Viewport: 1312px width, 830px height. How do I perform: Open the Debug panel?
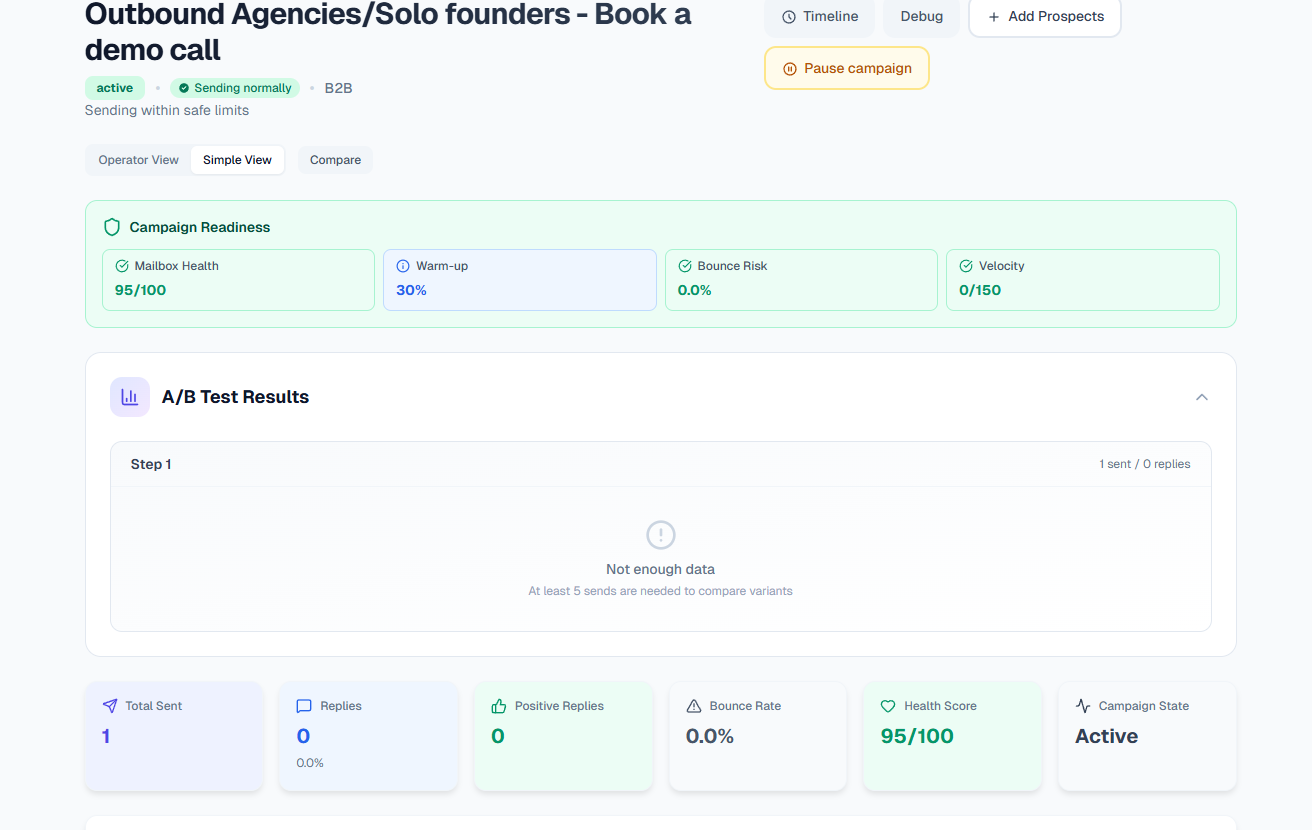click(921, 16)
